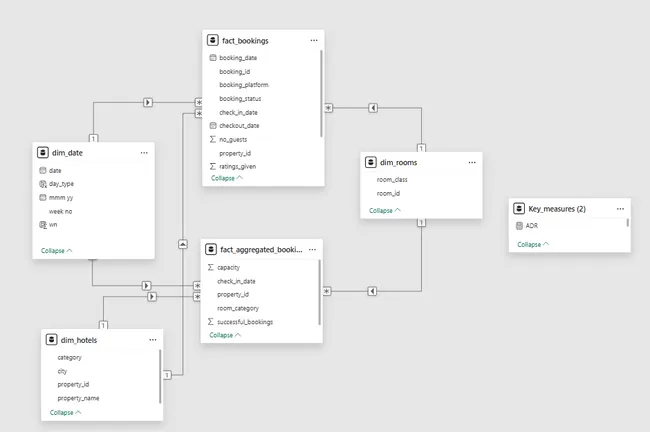Select upward filter arrow on dim_hotels to fact_bookings line
The height and width of the screenshot is (432, 650).
pos(183,244)
